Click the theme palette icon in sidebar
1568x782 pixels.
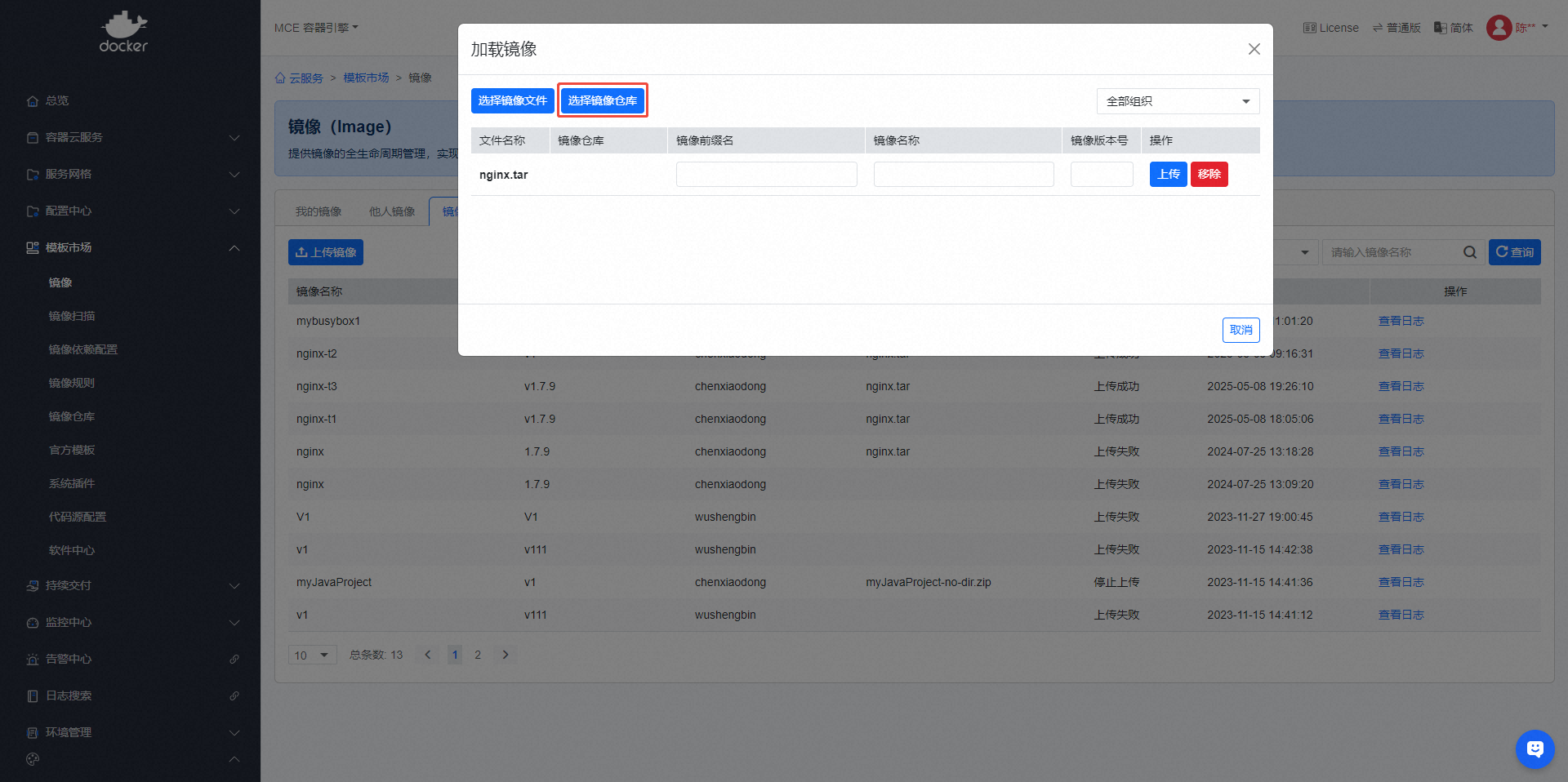click(x=33, y=759)
